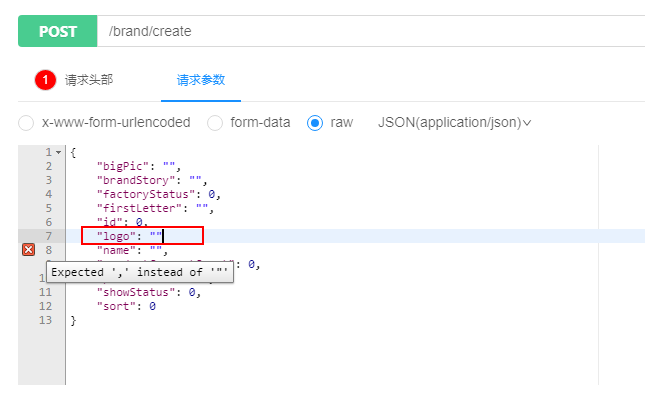Select the raw radio option

click(315, 123)
